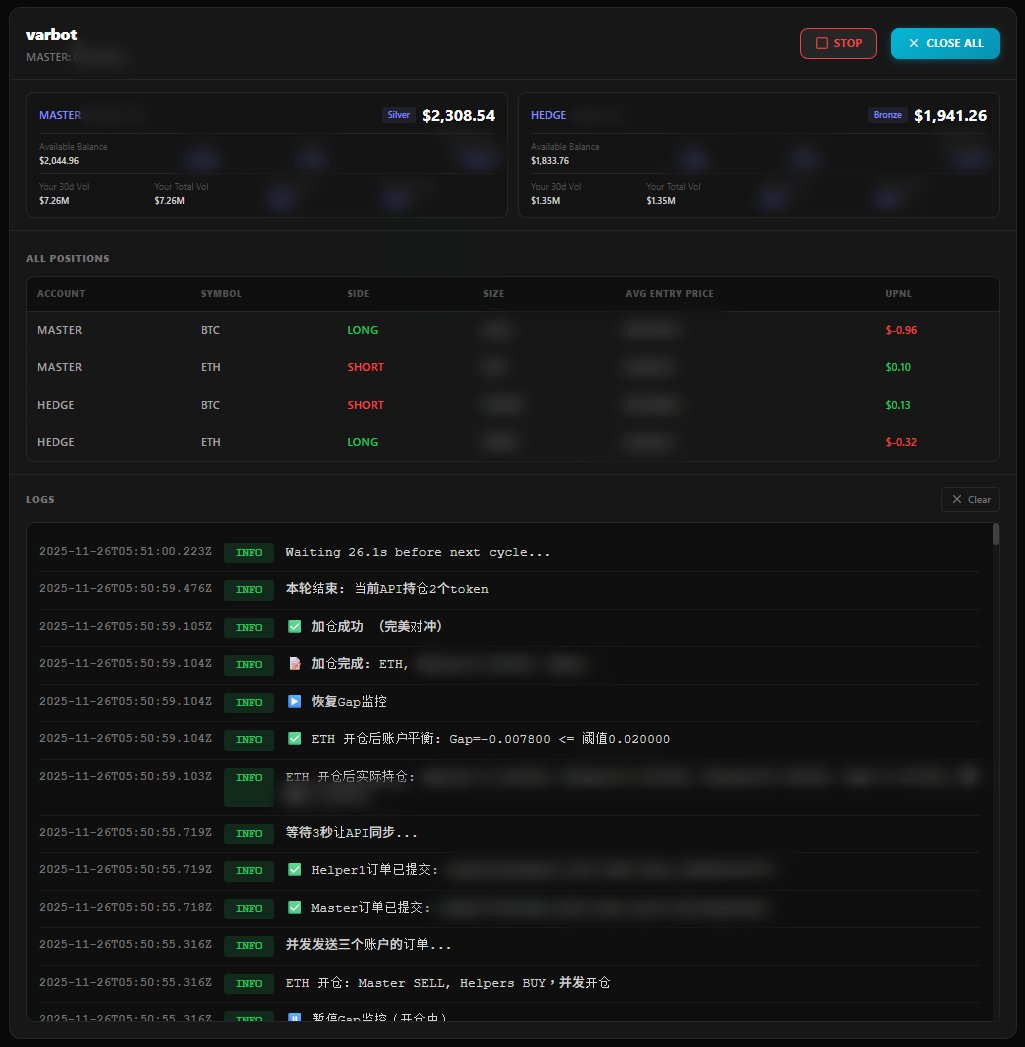
Task: Click the SIDE column header
Action: click(358, 294)
